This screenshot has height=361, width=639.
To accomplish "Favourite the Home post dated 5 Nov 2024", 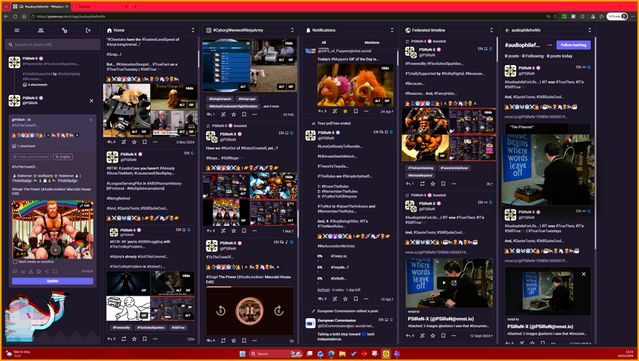I will click(134, 142).
